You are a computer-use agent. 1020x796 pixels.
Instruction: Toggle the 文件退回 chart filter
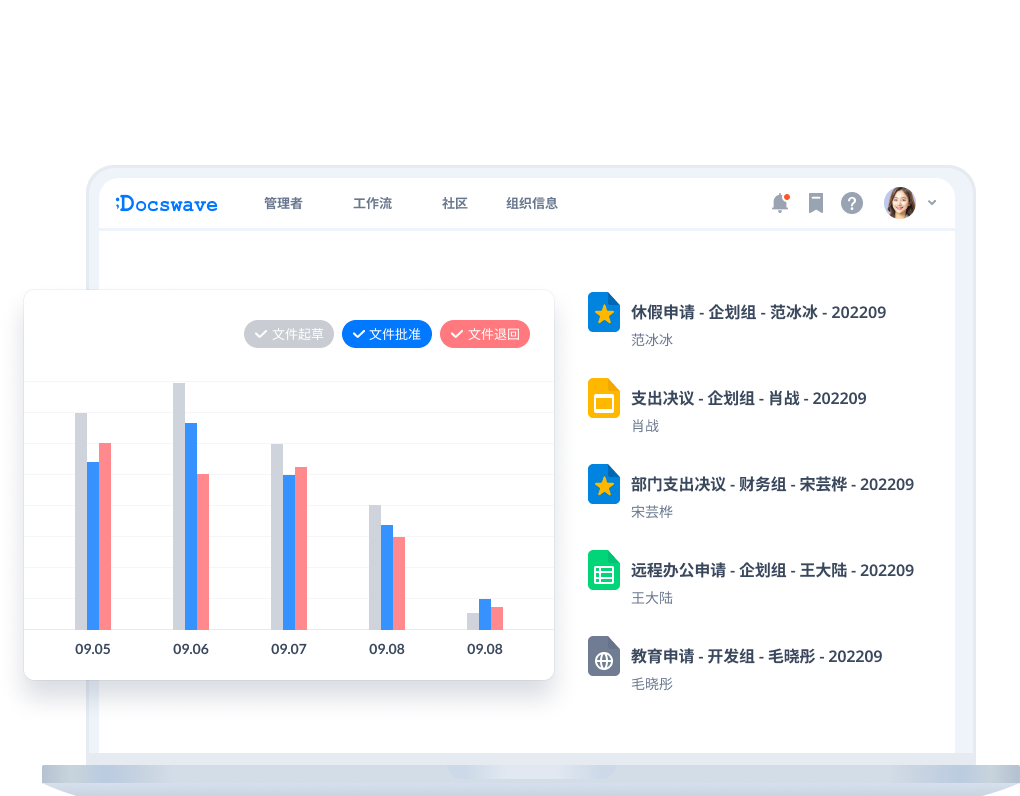[x=485, y=334]
